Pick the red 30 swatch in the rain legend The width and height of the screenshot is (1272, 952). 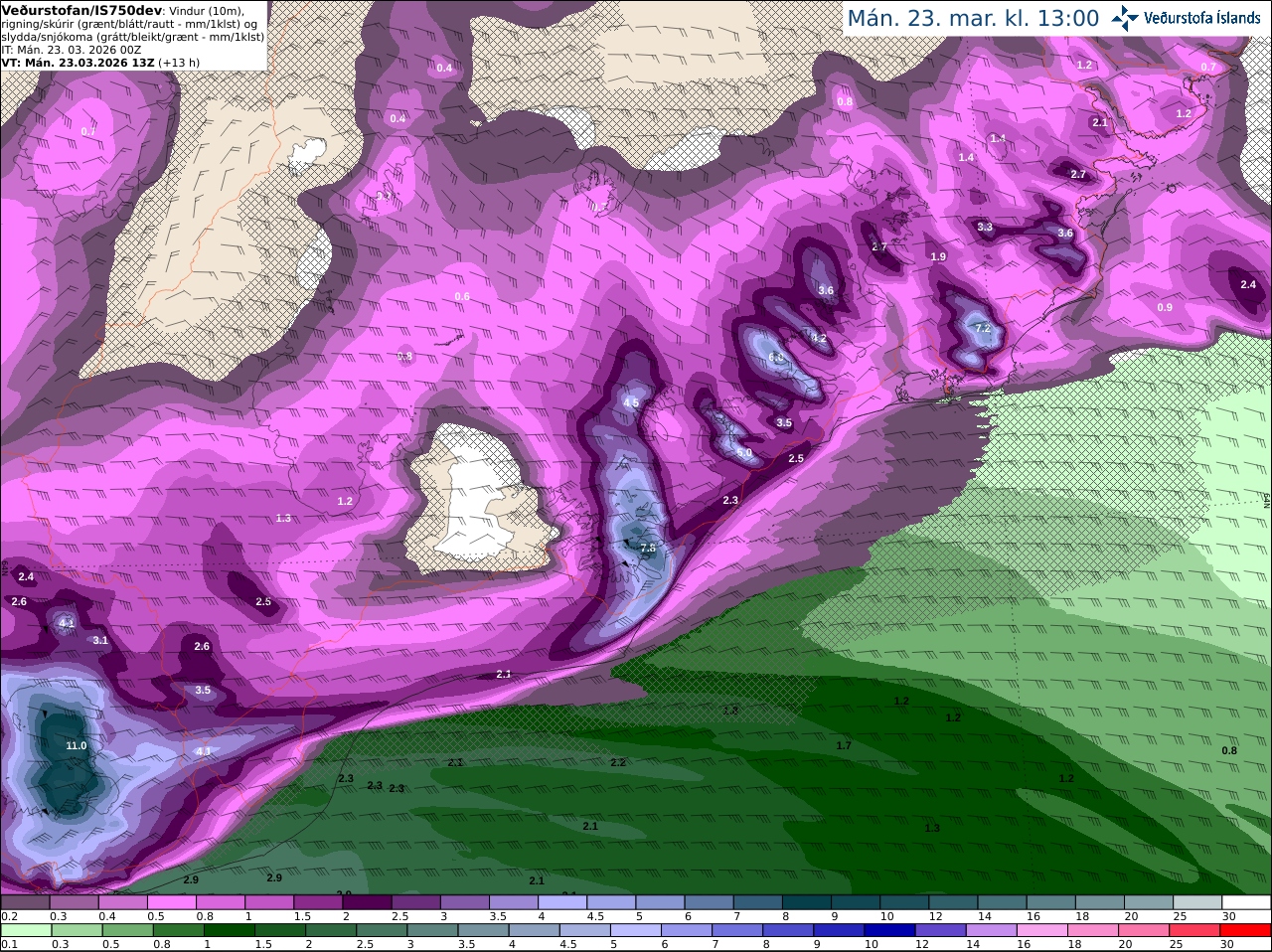click(1245, 930)
